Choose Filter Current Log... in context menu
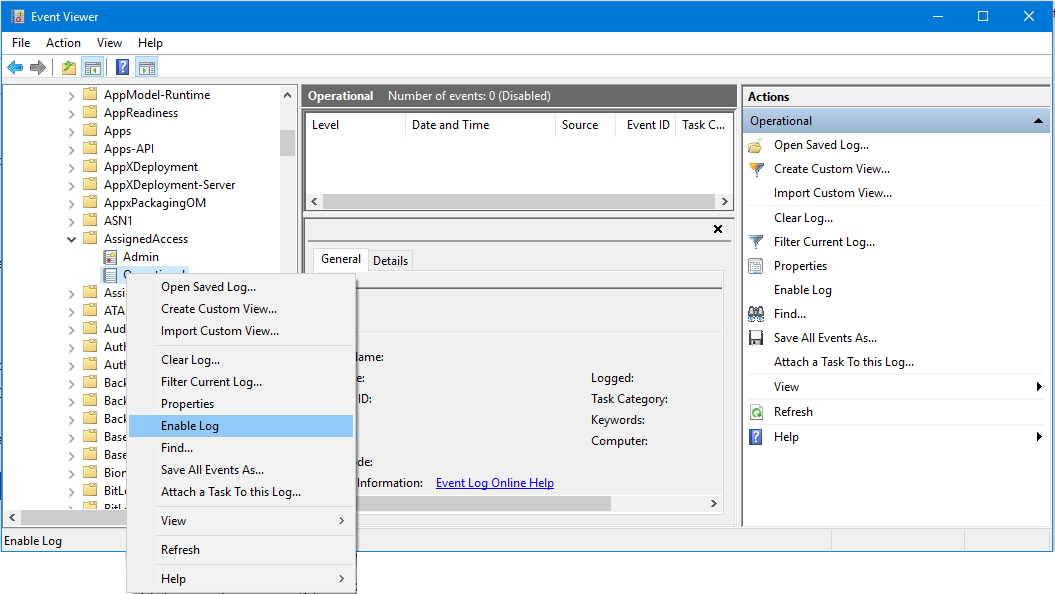 click(241, 382)
